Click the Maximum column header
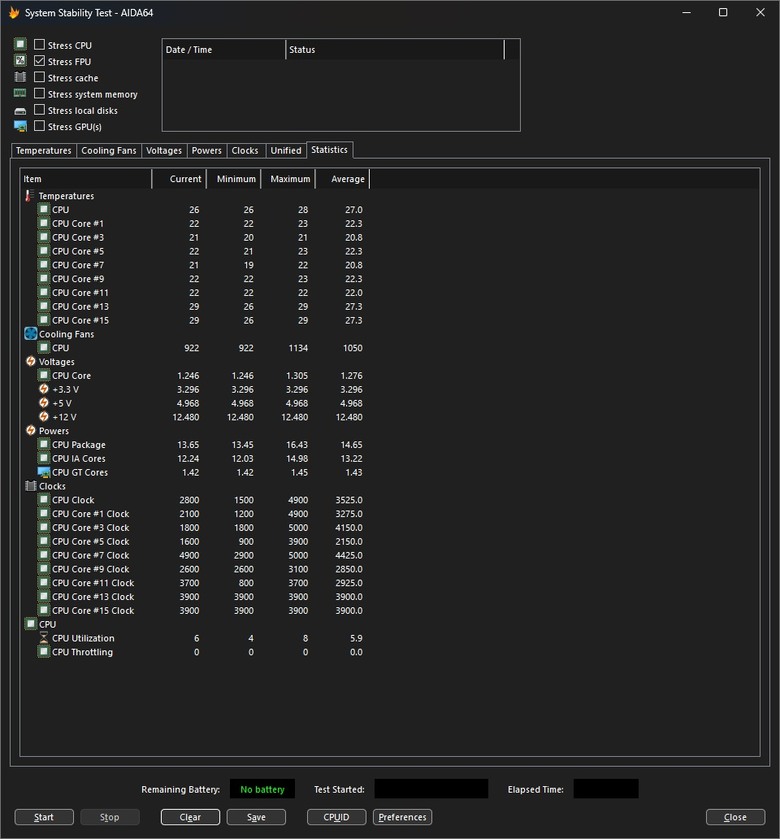 click(x=289, y=179)
